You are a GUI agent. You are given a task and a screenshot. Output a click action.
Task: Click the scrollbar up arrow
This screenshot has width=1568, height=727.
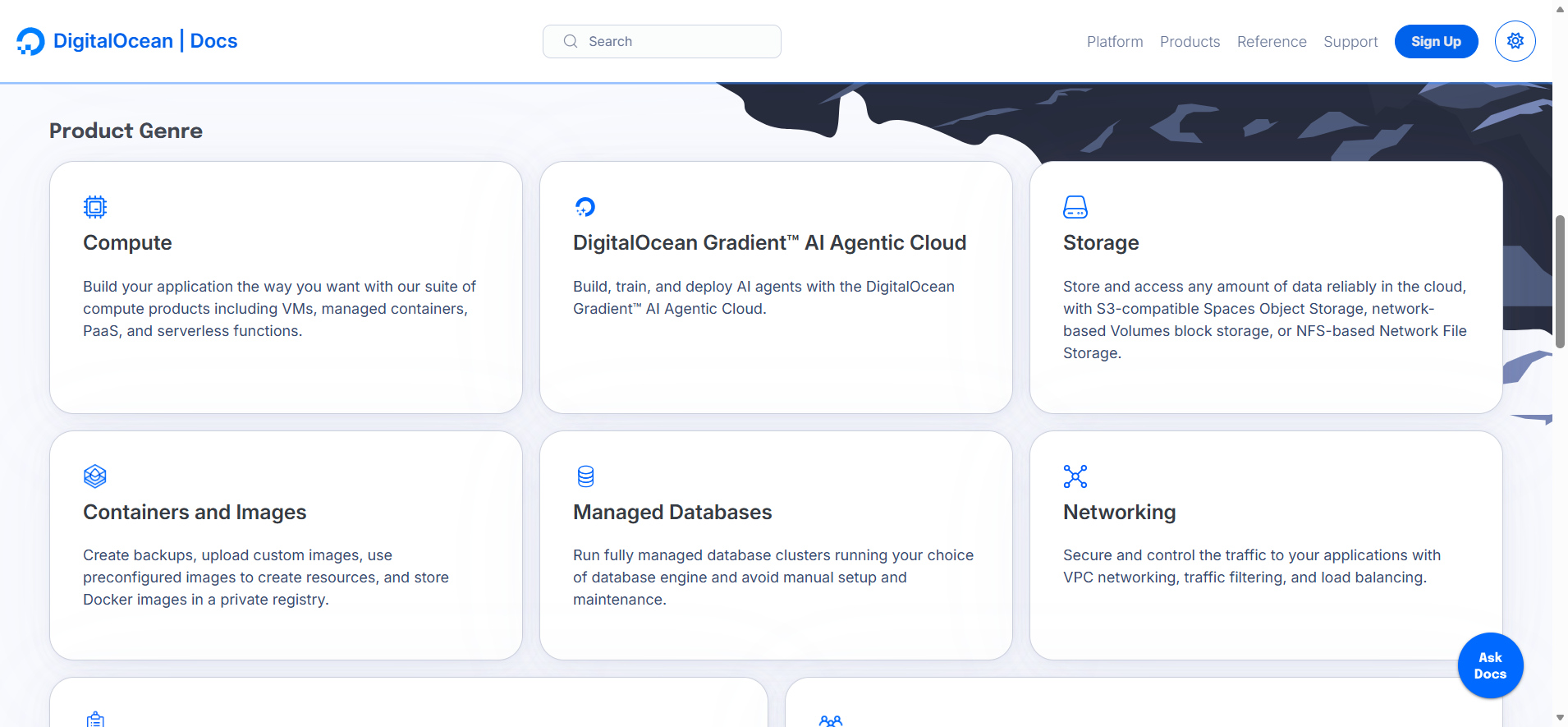tap(1560, 9)
